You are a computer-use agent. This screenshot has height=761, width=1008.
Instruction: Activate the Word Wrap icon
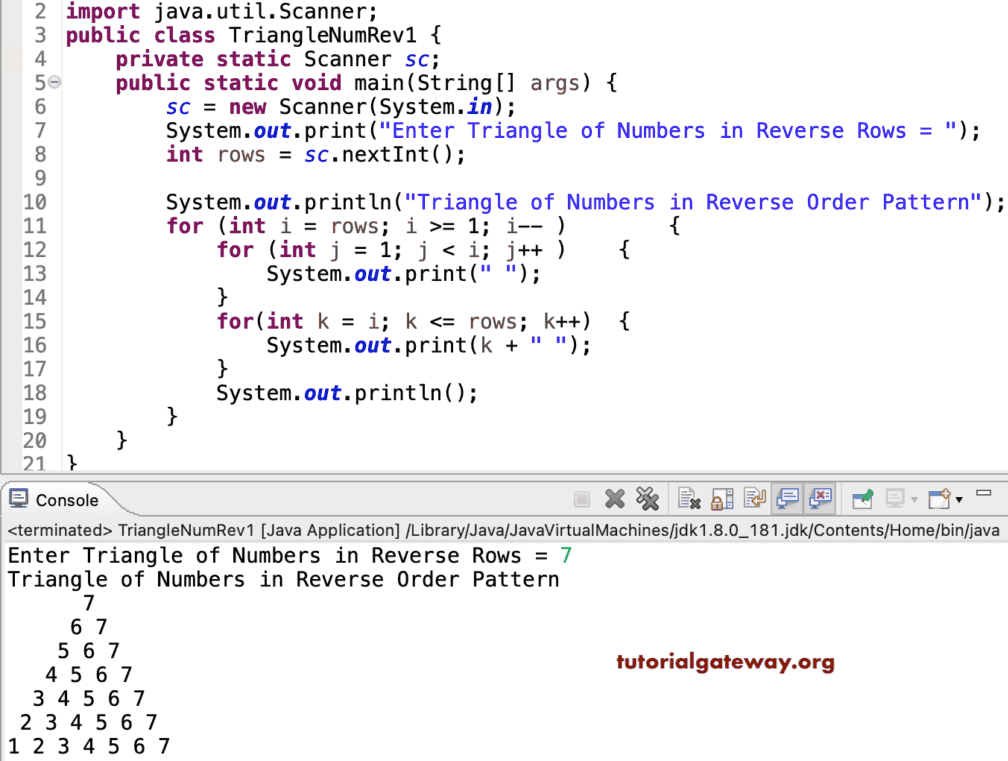[753, 497]
